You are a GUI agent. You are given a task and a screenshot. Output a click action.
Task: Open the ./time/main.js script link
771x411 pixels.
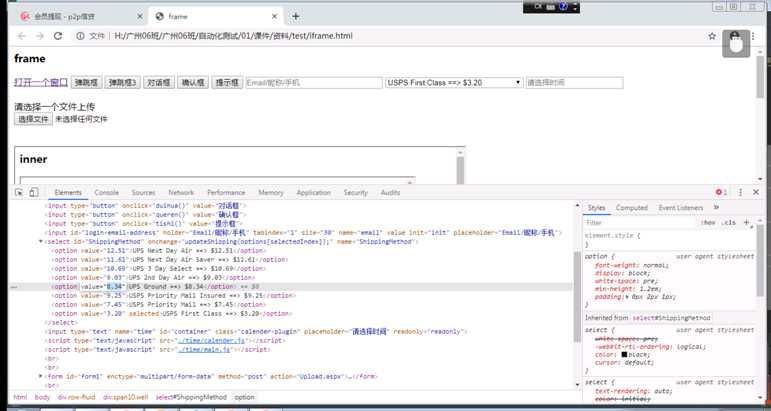pos(204,350)
